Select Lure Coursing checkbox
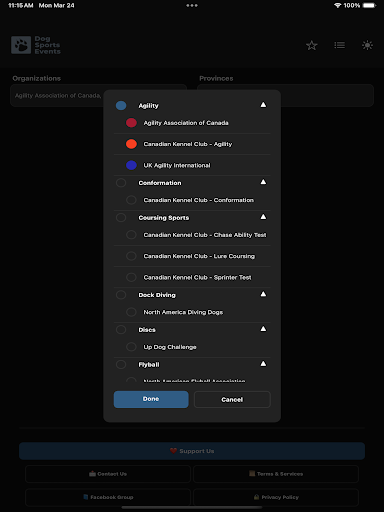 click(x=131, y=256)
